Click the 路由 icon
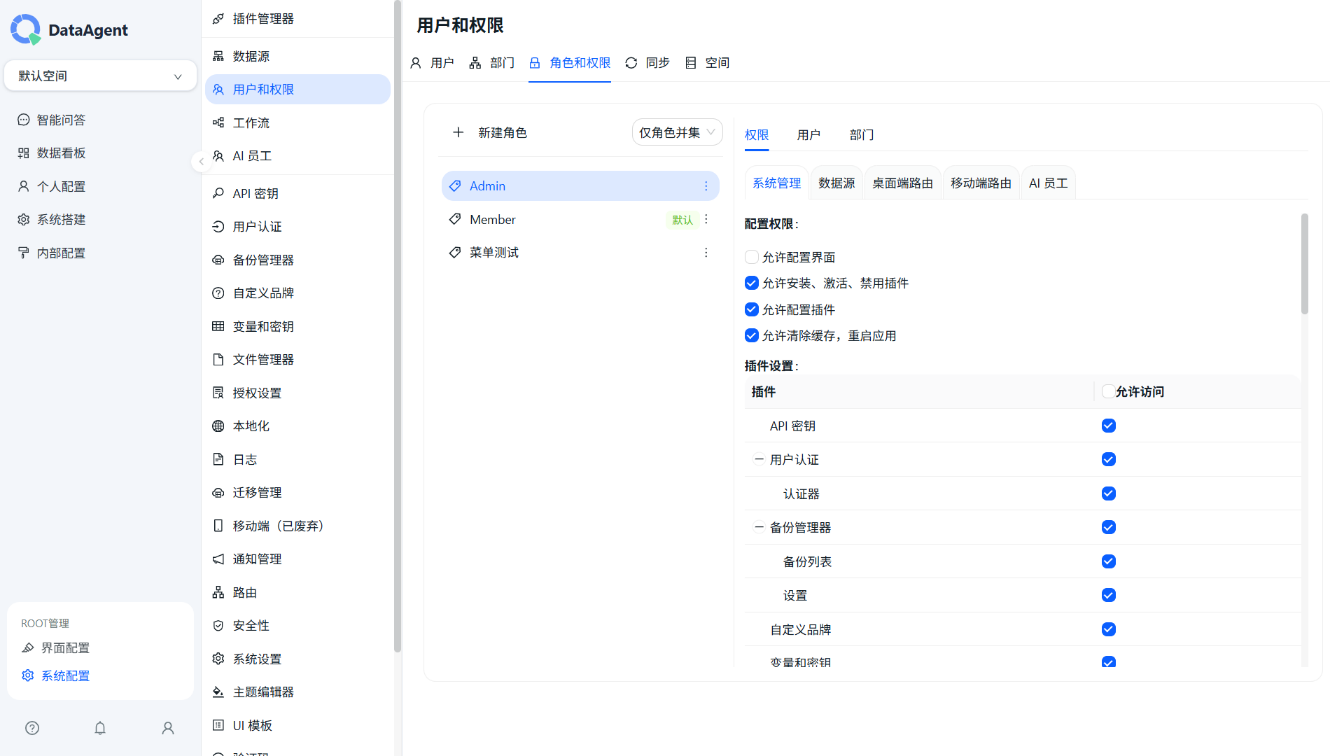The height and width of the screenshot is (756, 1343). [218, 593]
